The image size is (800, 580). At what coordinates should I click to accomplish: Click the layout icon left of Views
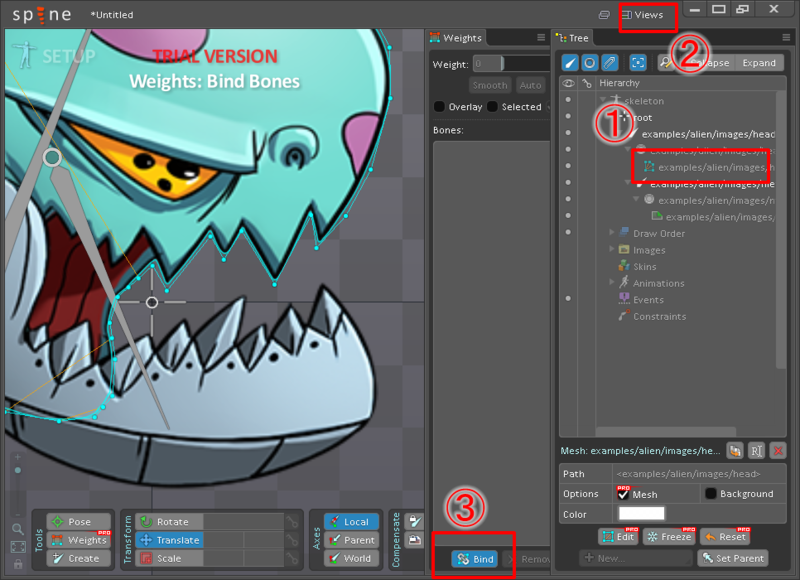pos(604,15)
